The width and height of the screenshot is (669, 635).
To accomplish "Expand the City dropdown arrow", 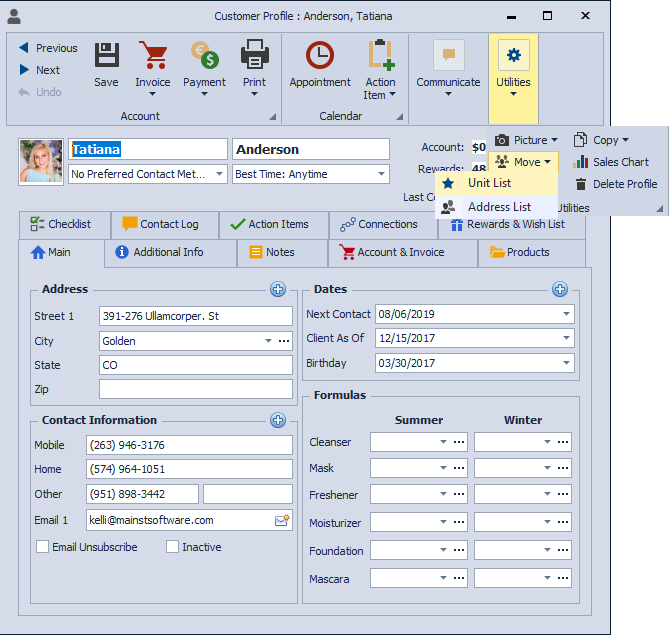I will (268, 341).
